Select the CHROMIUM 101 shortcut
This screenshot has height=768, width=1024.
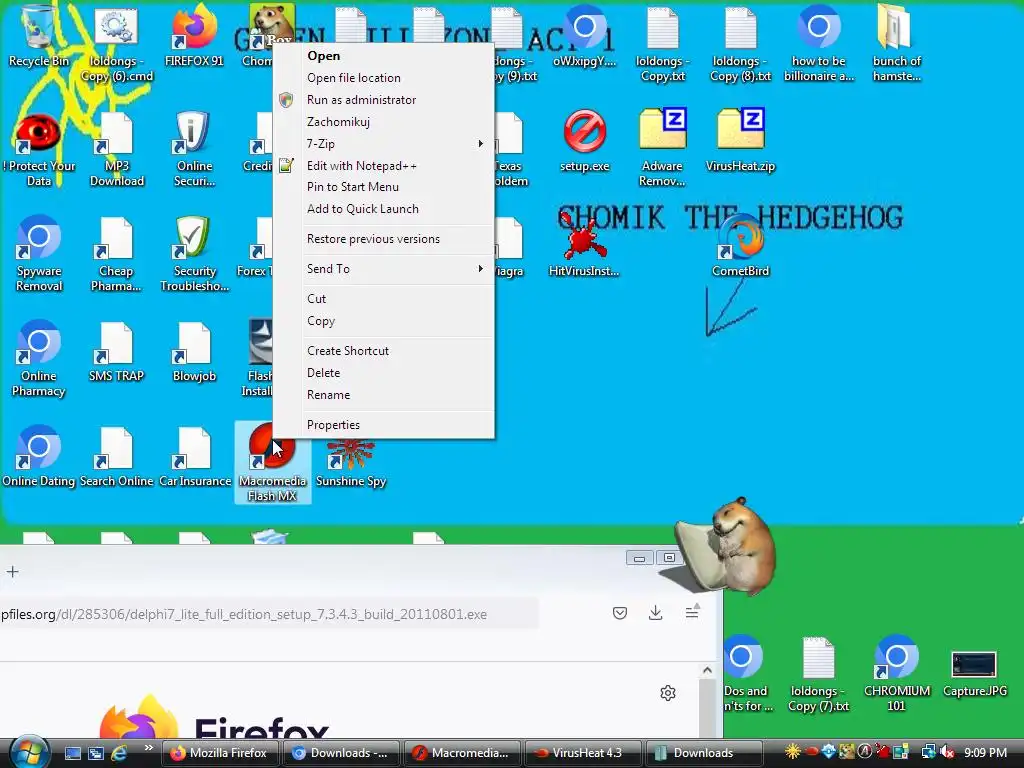(x=897, y=673)
